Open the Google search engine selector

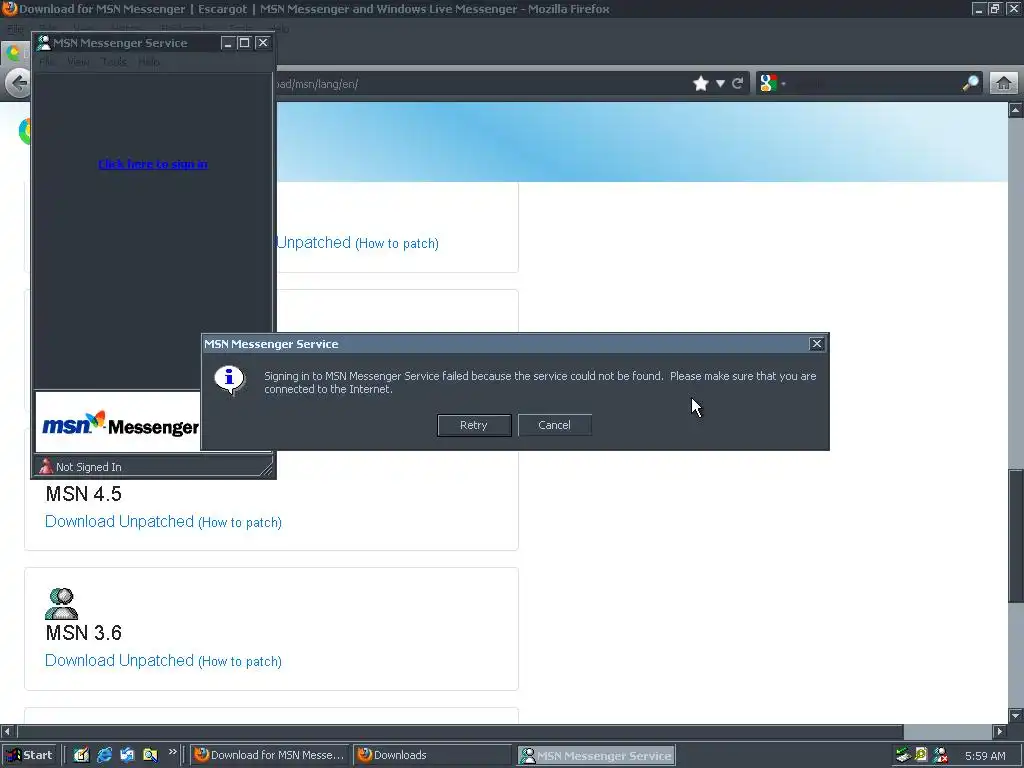[x=772, y=84]
